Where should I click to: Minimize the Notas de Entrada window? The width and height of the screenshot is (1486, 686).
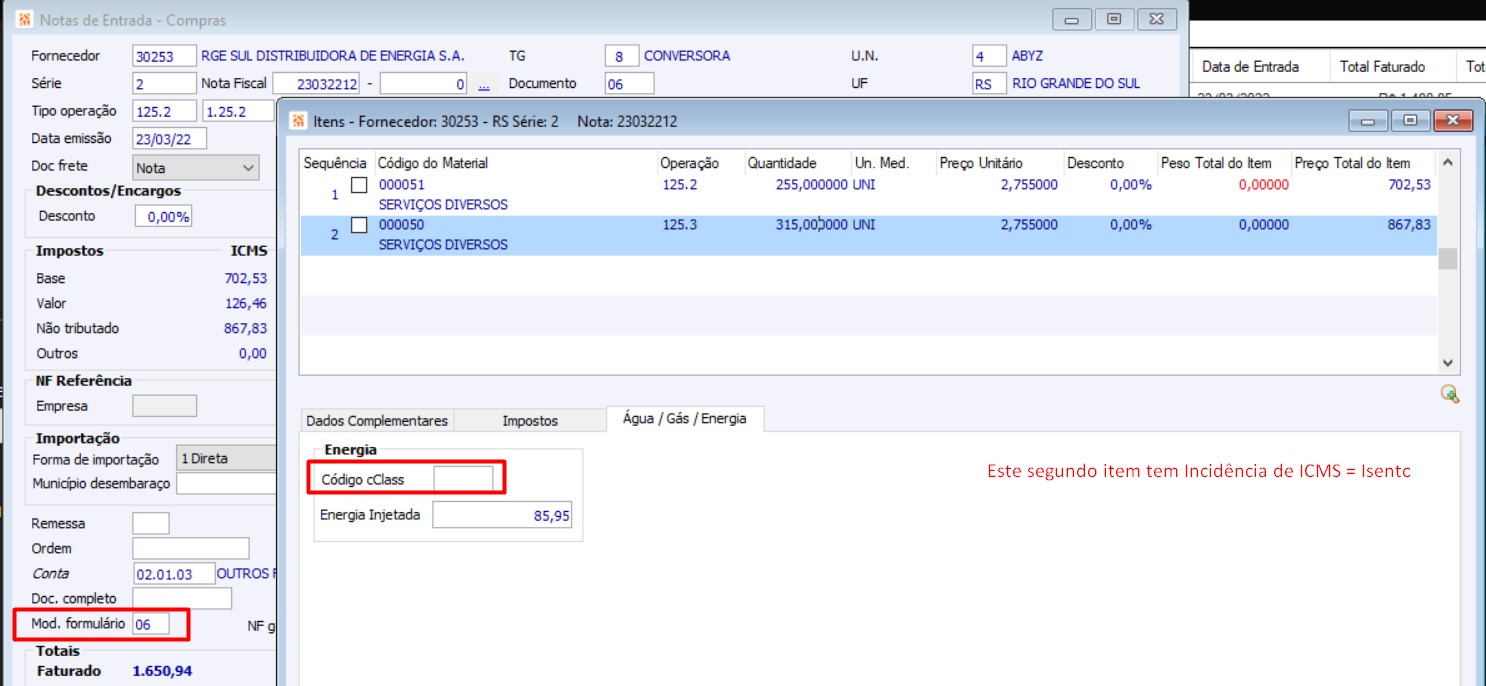pos(1072,19)
